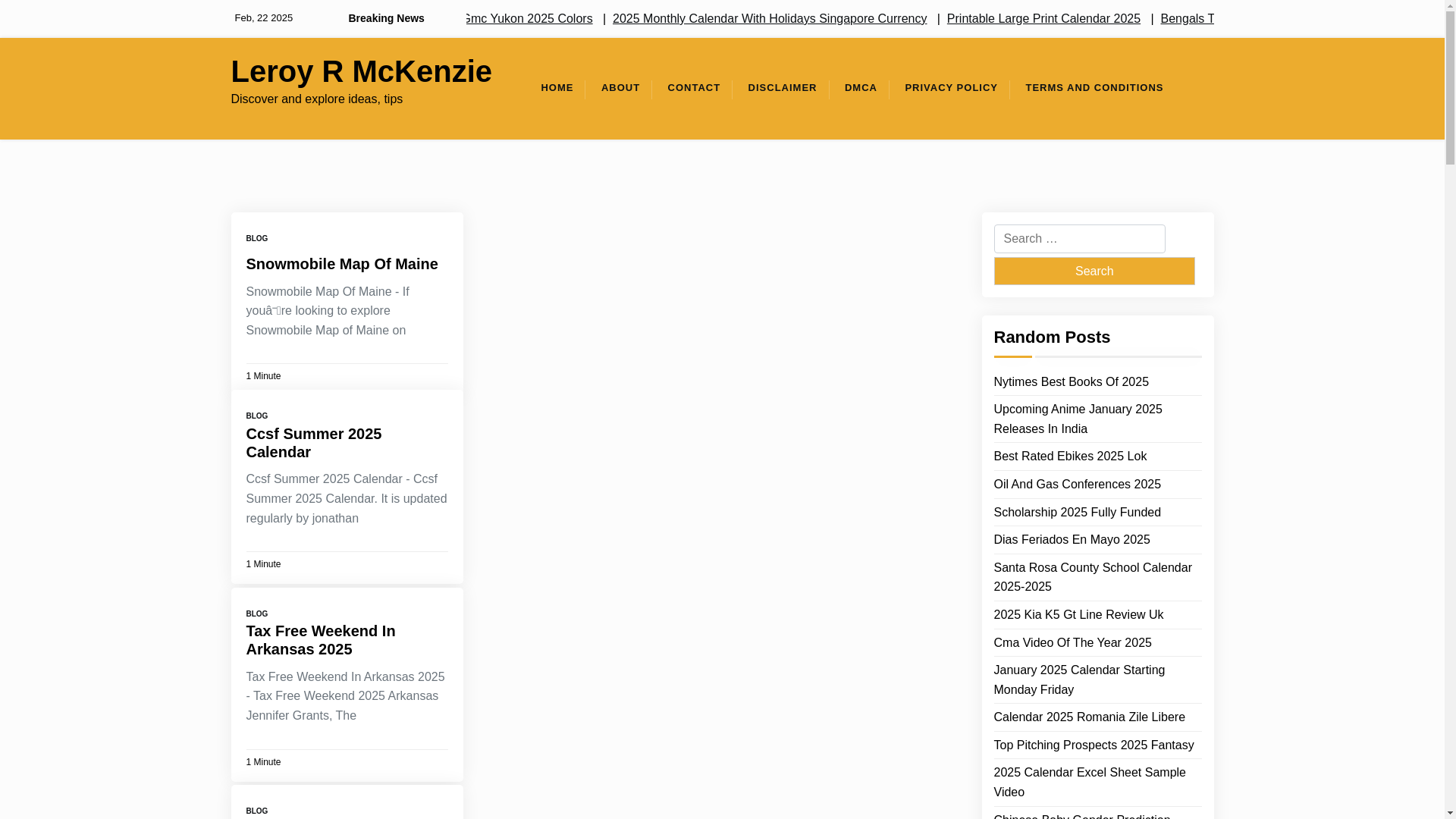The height and width of the screenshot is (819, 1456).
Task: Open Scholarship 2025 Fully Funded
Action: [1077, 513]
